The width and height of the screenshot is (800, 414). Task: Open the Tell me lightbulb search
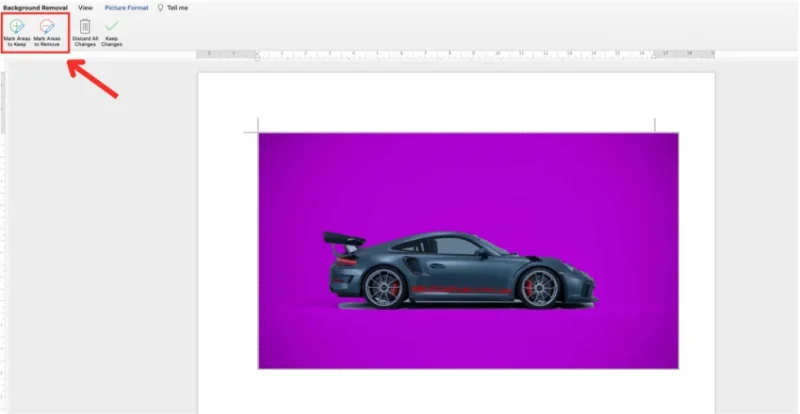(174, 7)
